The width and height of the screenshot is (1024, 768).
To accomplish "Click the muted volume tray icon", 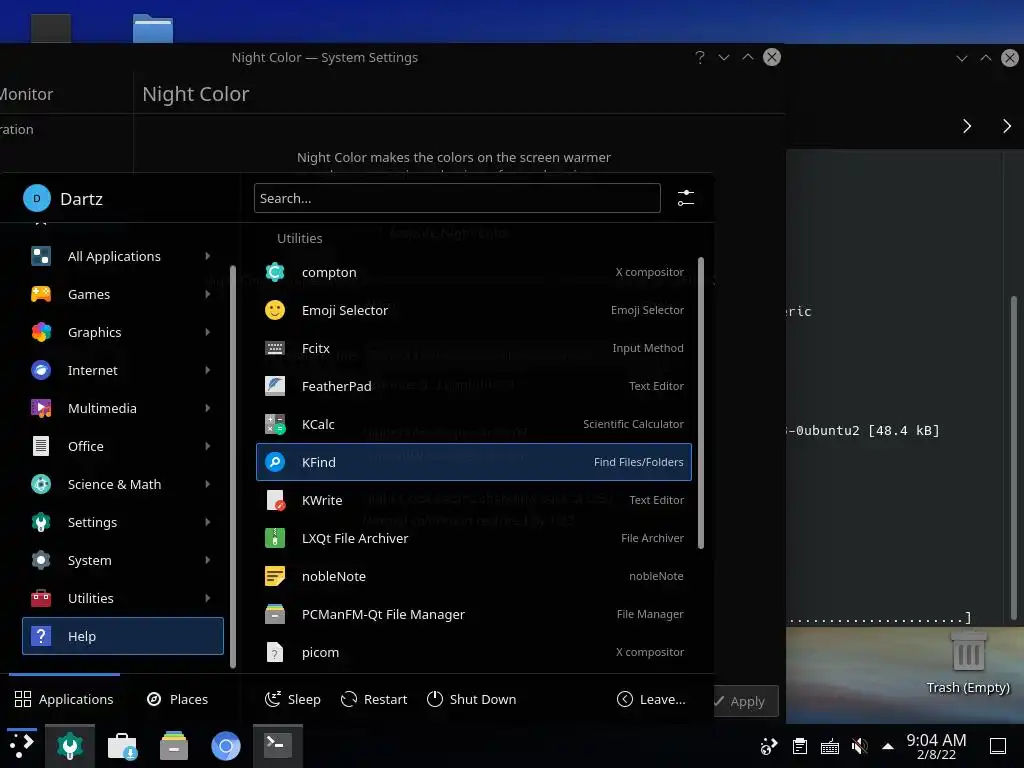I will coord(859,746).
